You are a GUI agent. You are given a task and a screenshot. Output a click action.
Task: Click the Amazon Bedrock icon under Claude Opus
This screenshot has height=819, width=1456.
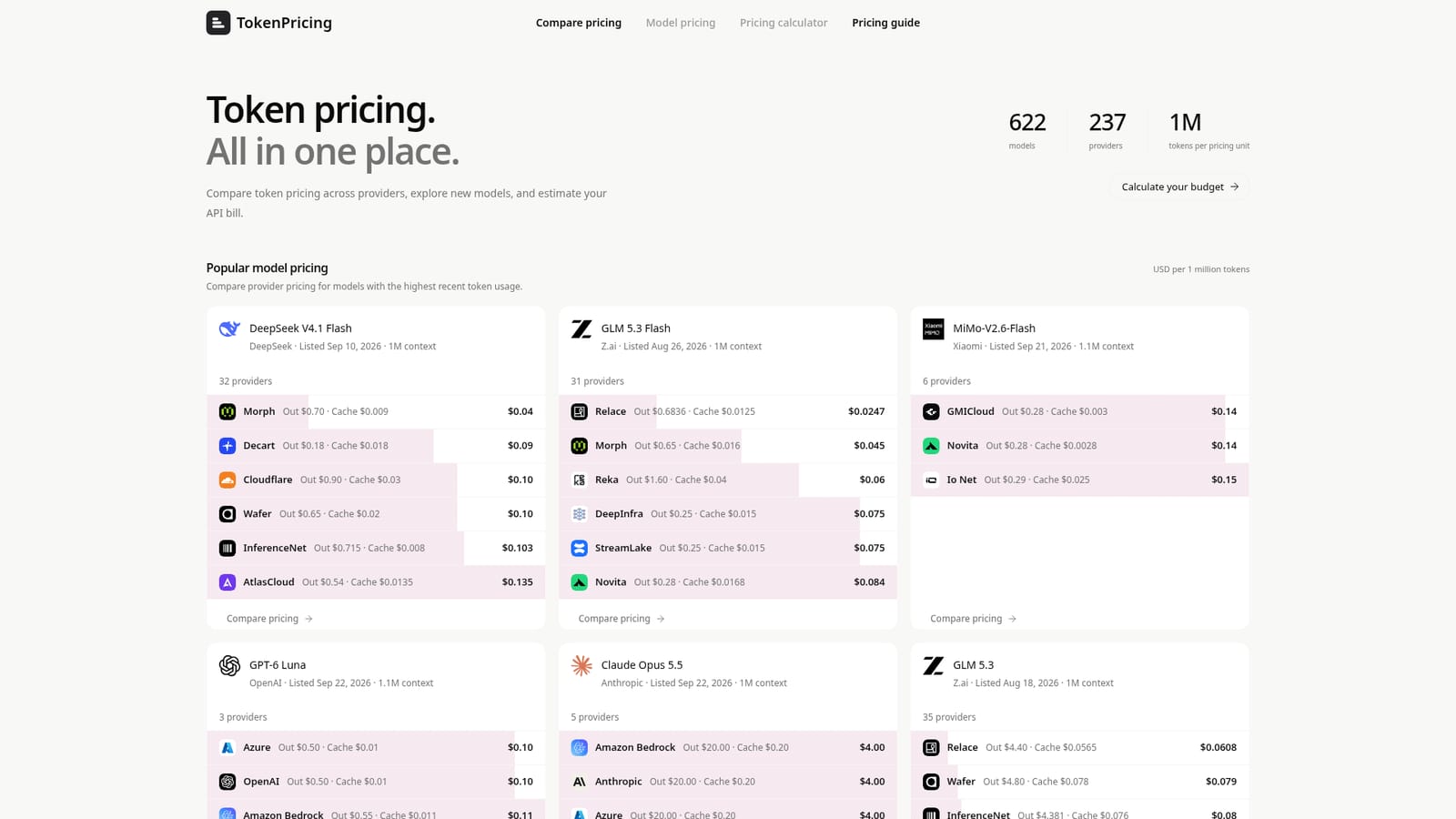(x=579, y=747)
